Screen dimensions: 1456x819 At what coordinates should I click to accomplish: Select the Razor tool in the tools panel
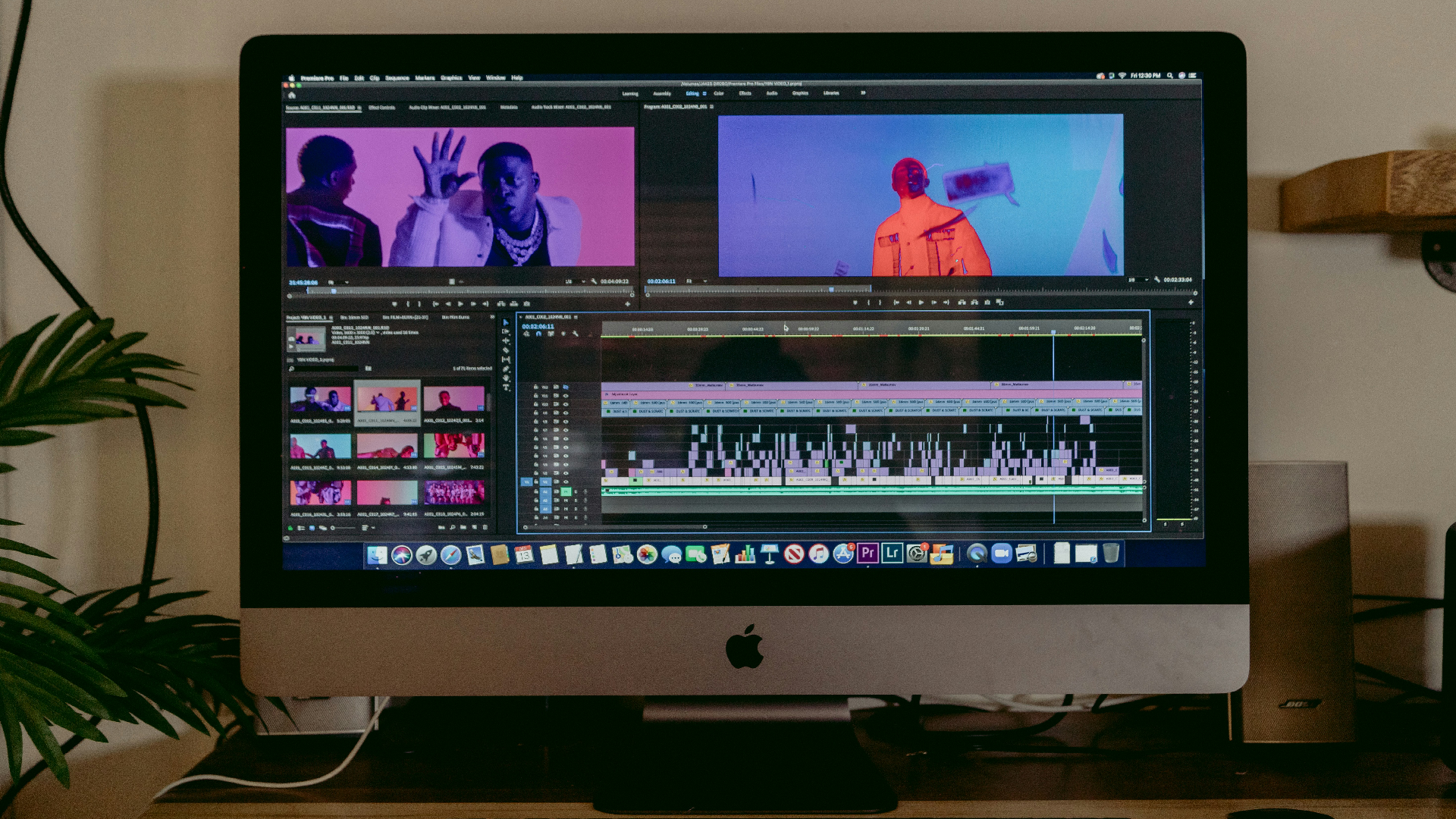[x=506, y=350]
